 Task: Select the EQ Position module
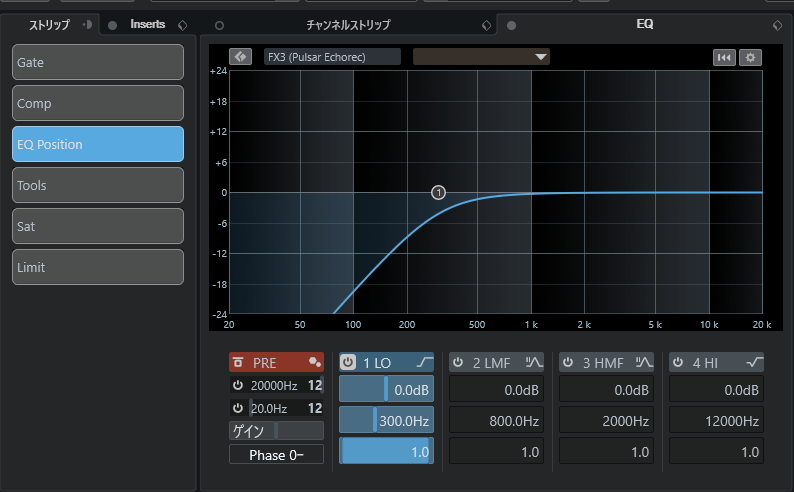tap(98, 144)
